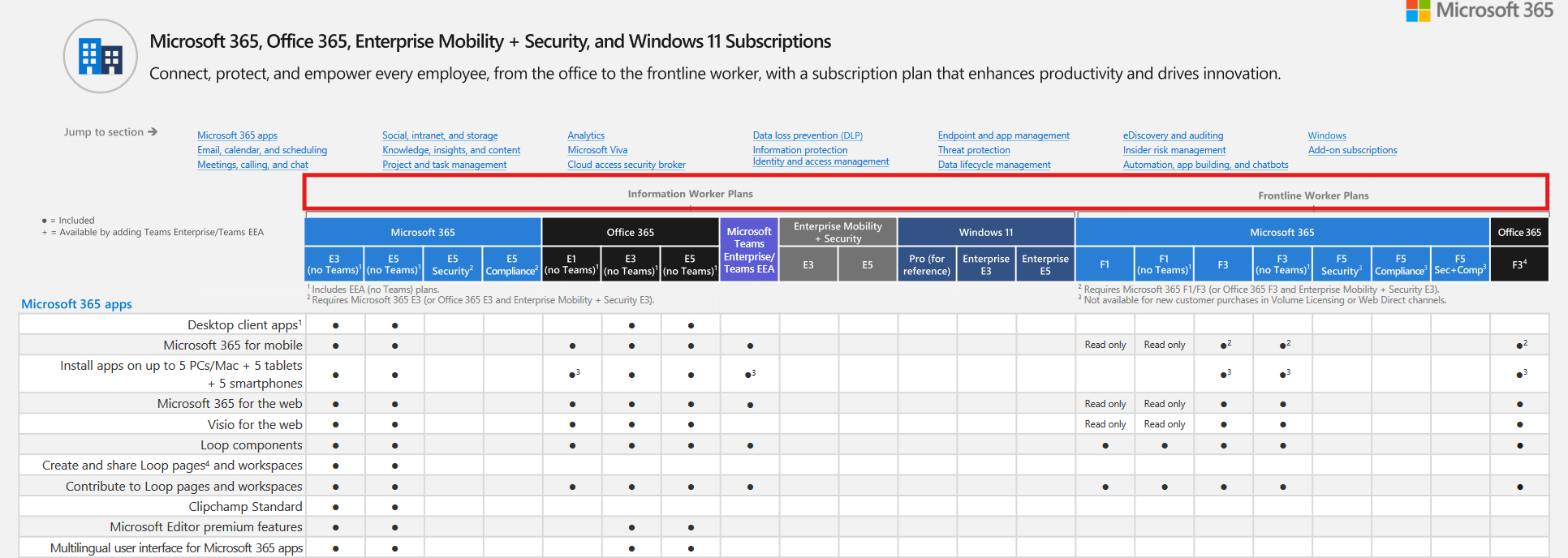Viewport: 1568px width, 558px height.
Task: Go to Cloud access security broker
Action: pos(627,165)
